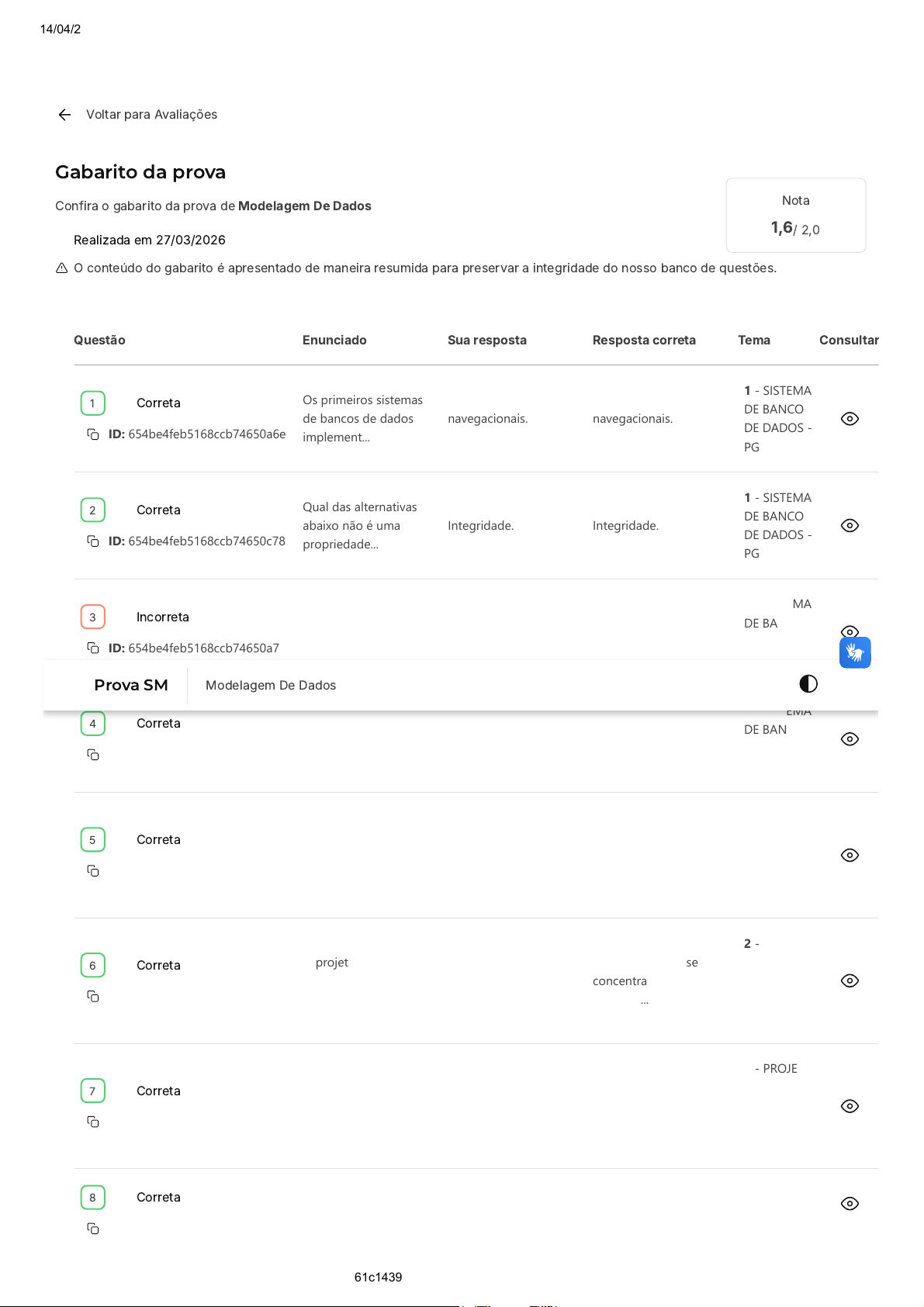Consult question 8 with eye icon
Viewport: 924px width, 1307px height.
coord(850,1204)
